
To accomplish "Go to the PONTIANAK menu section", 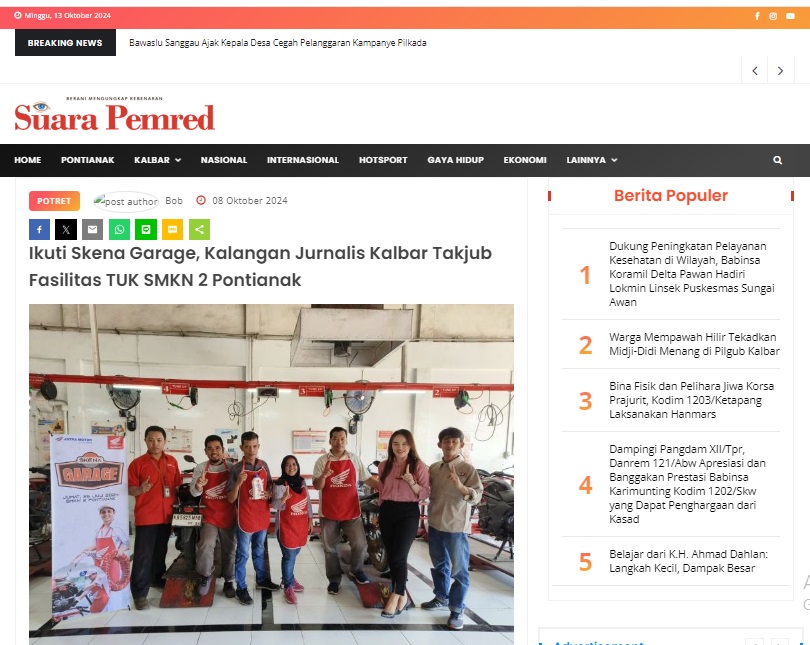I will pyautogui.click(x=87, y=160).
